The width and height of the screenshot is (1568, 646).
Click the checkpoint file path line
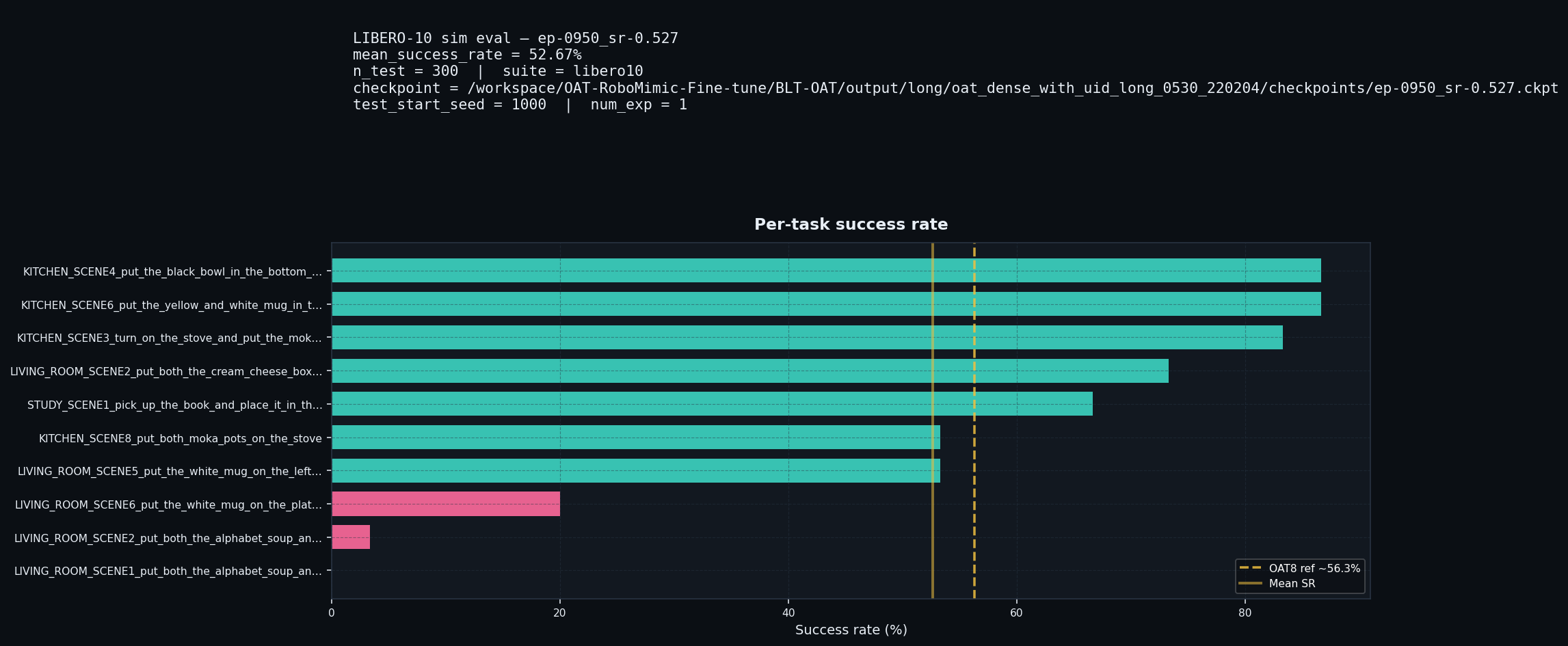coord(955,89)
